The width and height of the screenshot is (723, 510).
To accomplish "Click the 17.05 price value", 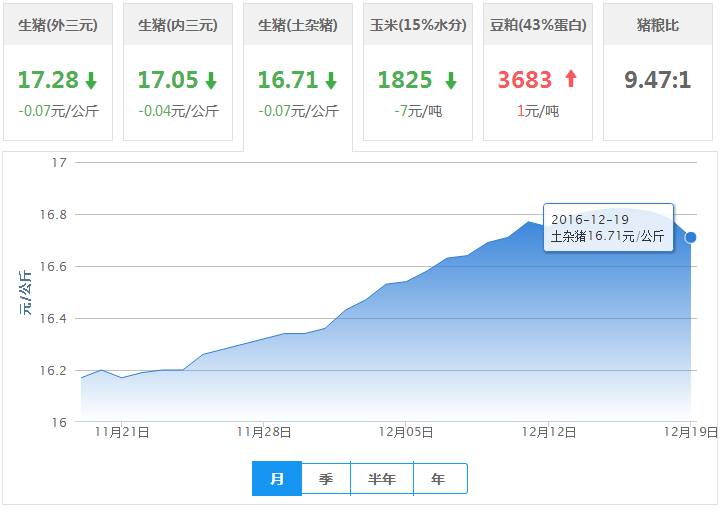I will pos(168,80).
